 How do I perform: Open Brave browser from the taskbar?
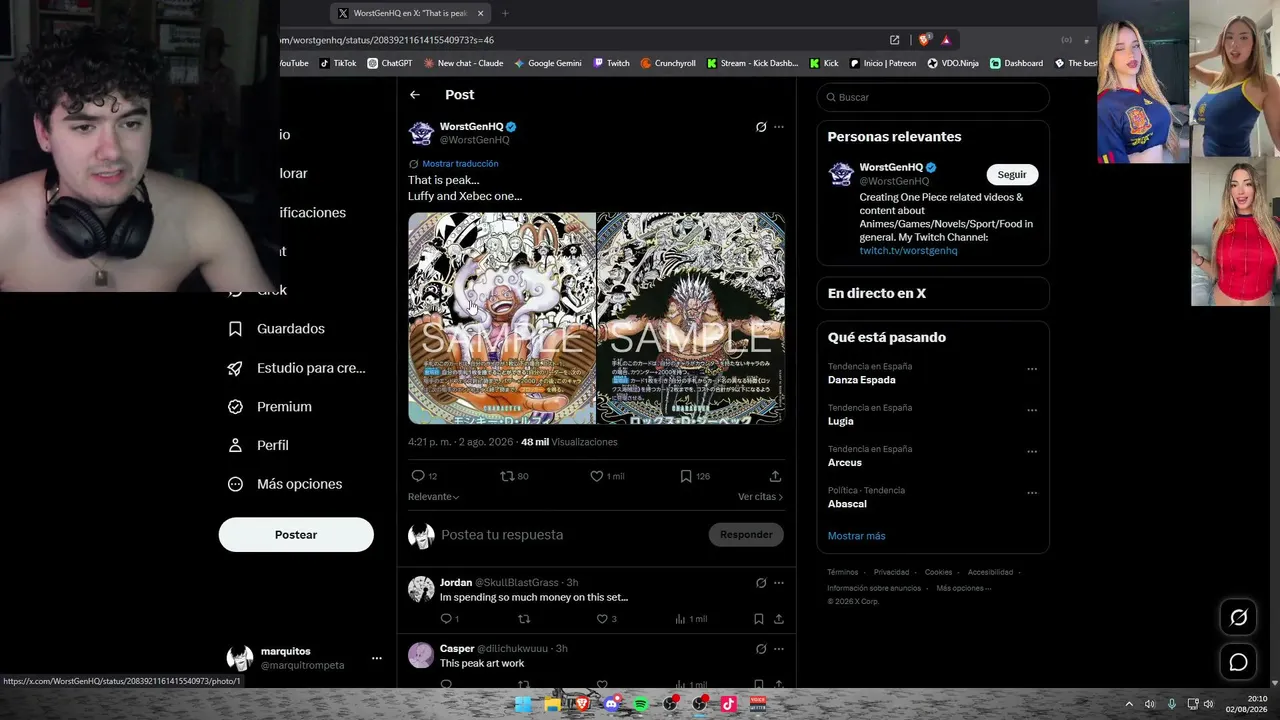click(x=582, y=704)
